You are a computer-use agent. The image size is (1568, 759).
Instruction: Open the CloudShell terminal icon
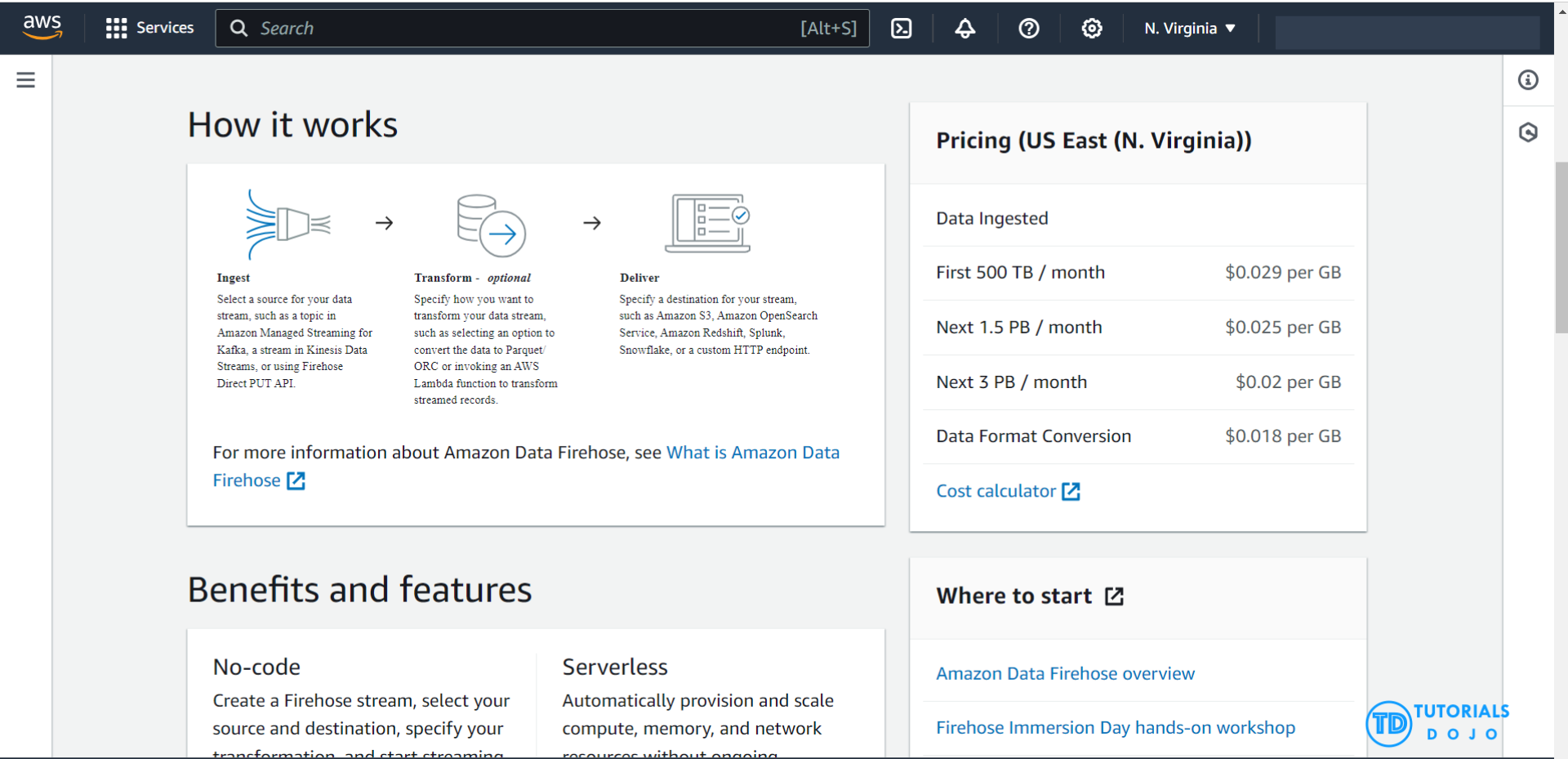pos(902,29)
